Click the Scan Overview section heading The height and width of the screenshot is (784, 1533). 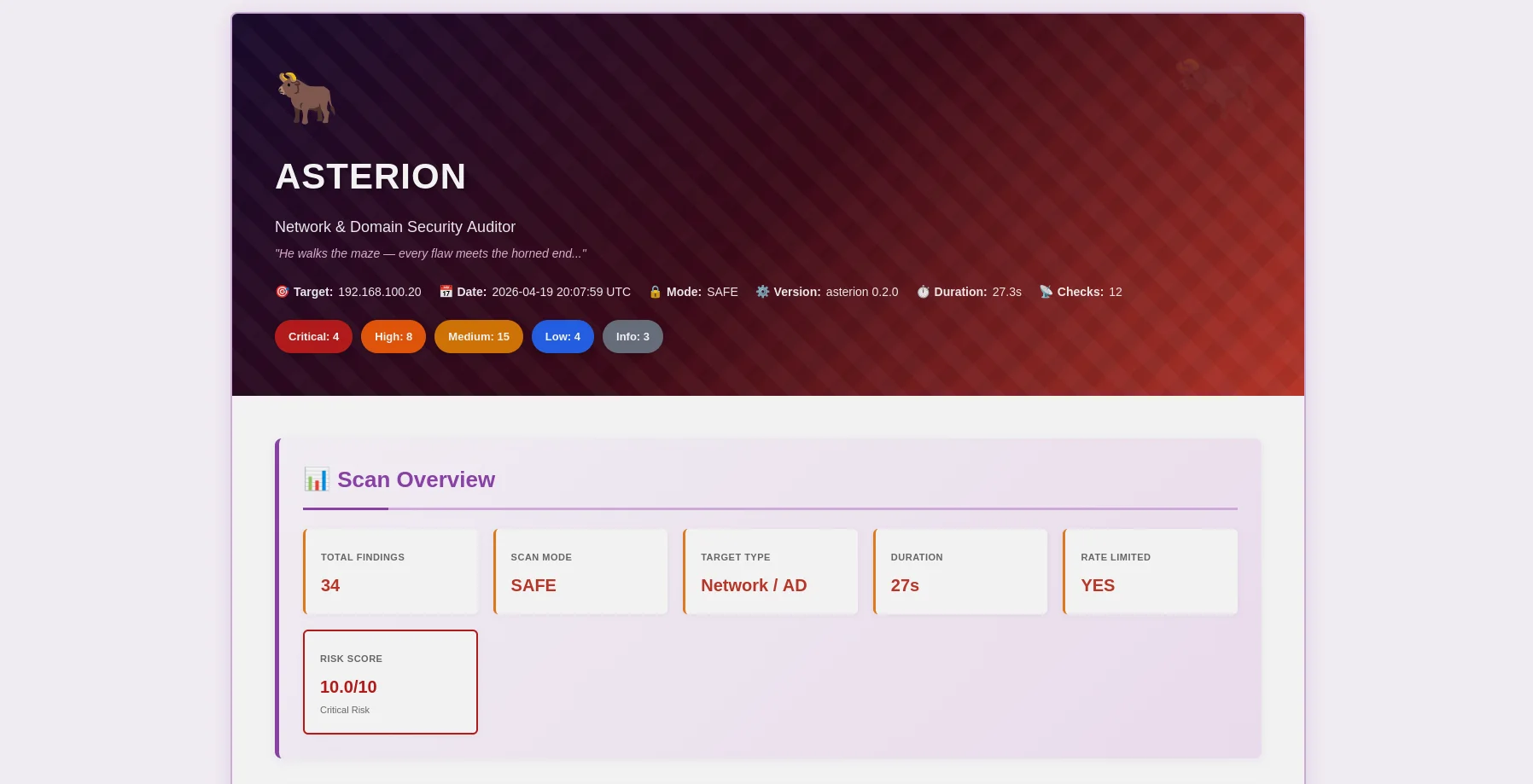[x=416, y=479]
